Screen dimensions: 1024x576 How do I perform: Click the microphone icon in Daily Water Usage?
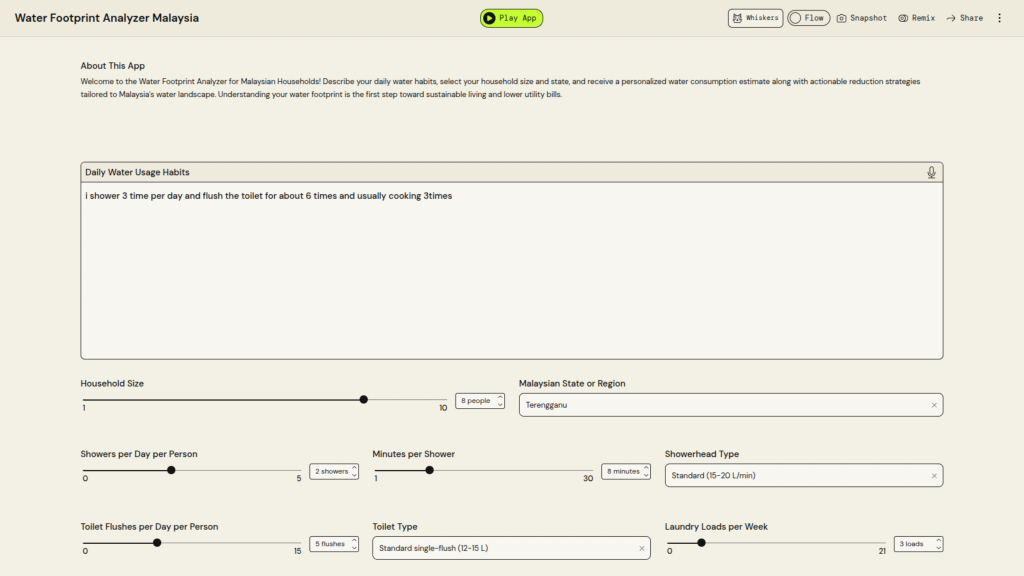tap(931, 173)
